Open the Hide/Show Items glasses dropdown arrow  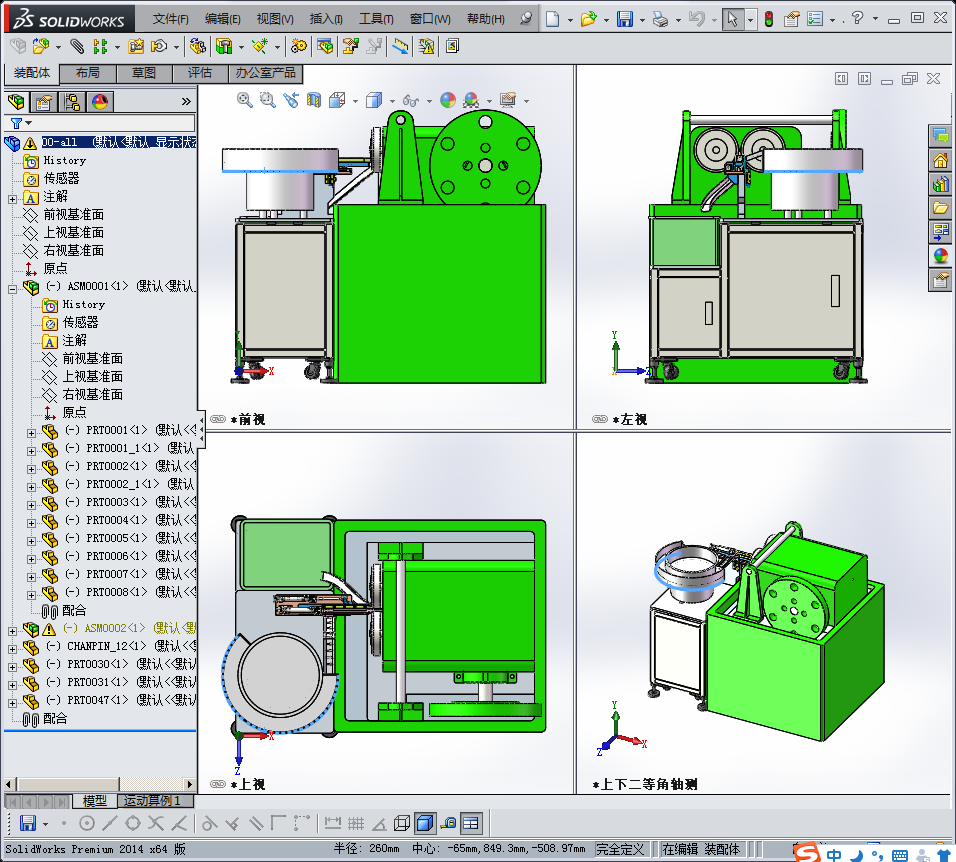point(429,101)
